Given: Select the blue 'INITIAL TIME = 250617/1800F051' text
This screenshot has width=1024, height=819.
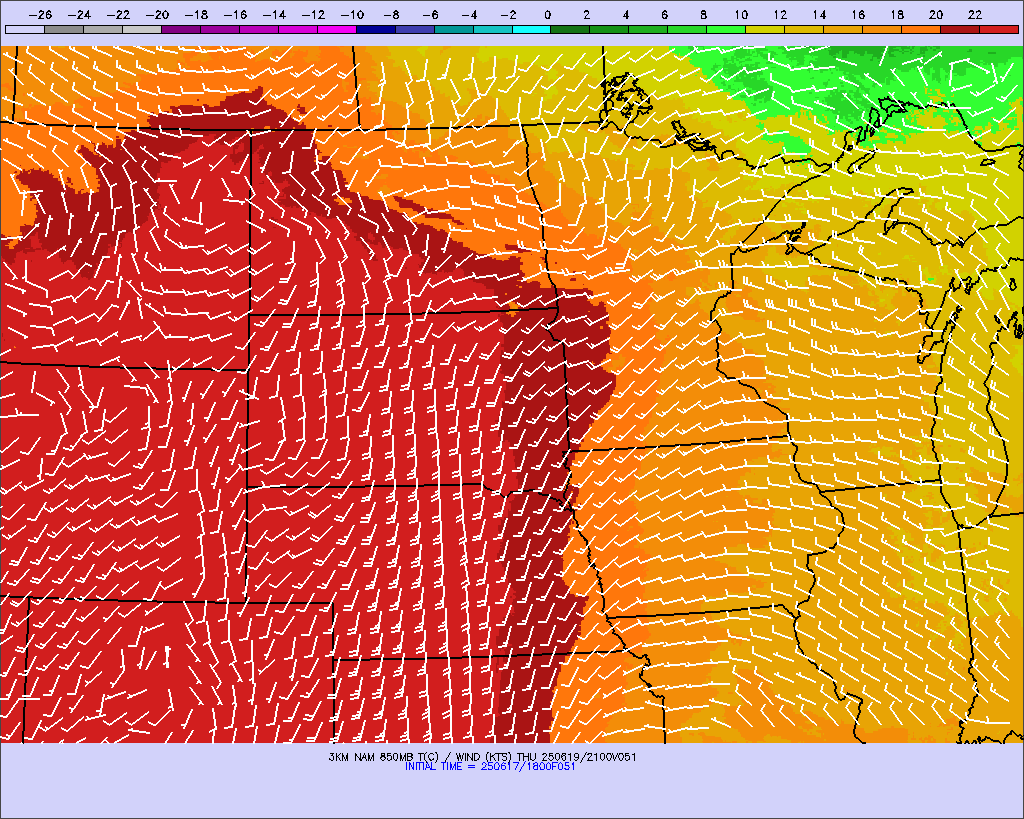Looking at the screenshot, I should tap(490, 766).
